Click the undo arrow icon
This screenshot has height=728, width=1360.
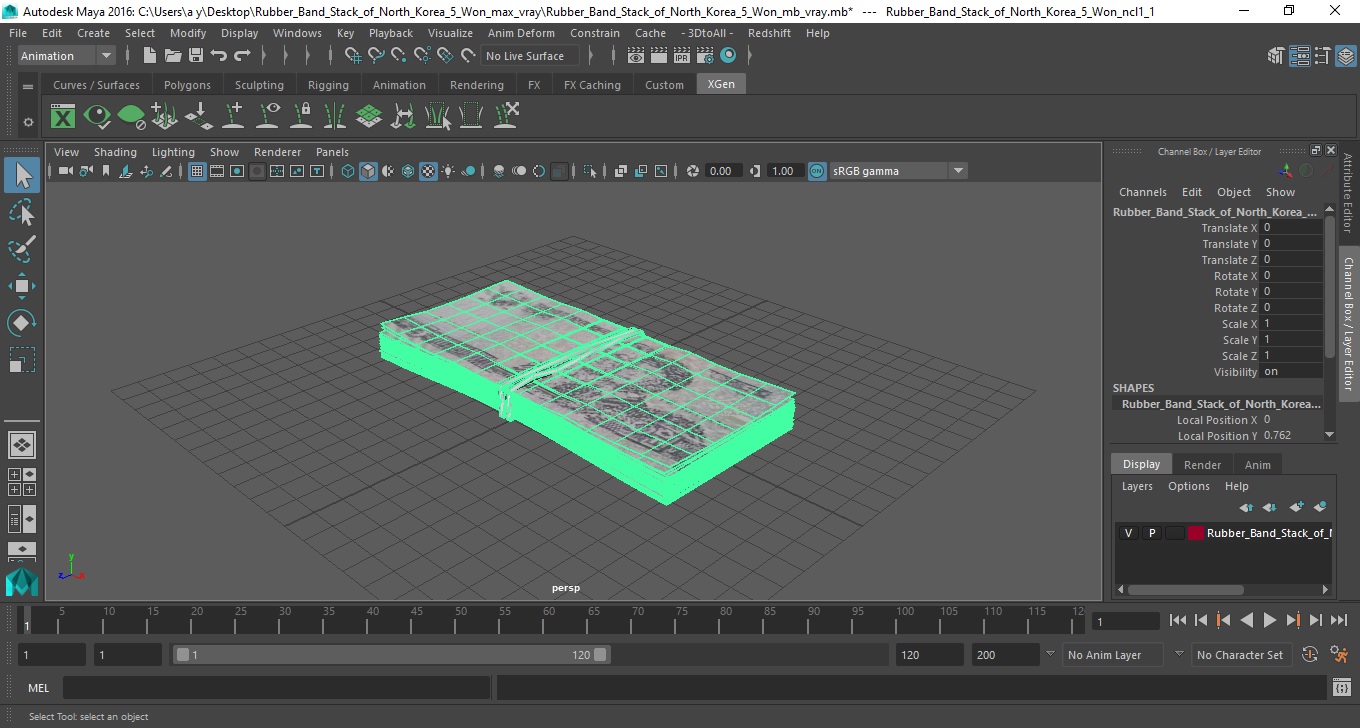219,56
